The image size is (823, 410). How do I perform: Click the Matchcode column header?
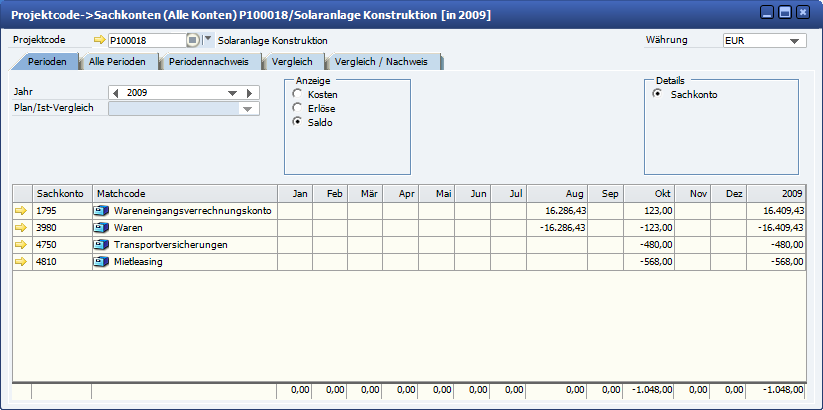[x=185, y=194]
